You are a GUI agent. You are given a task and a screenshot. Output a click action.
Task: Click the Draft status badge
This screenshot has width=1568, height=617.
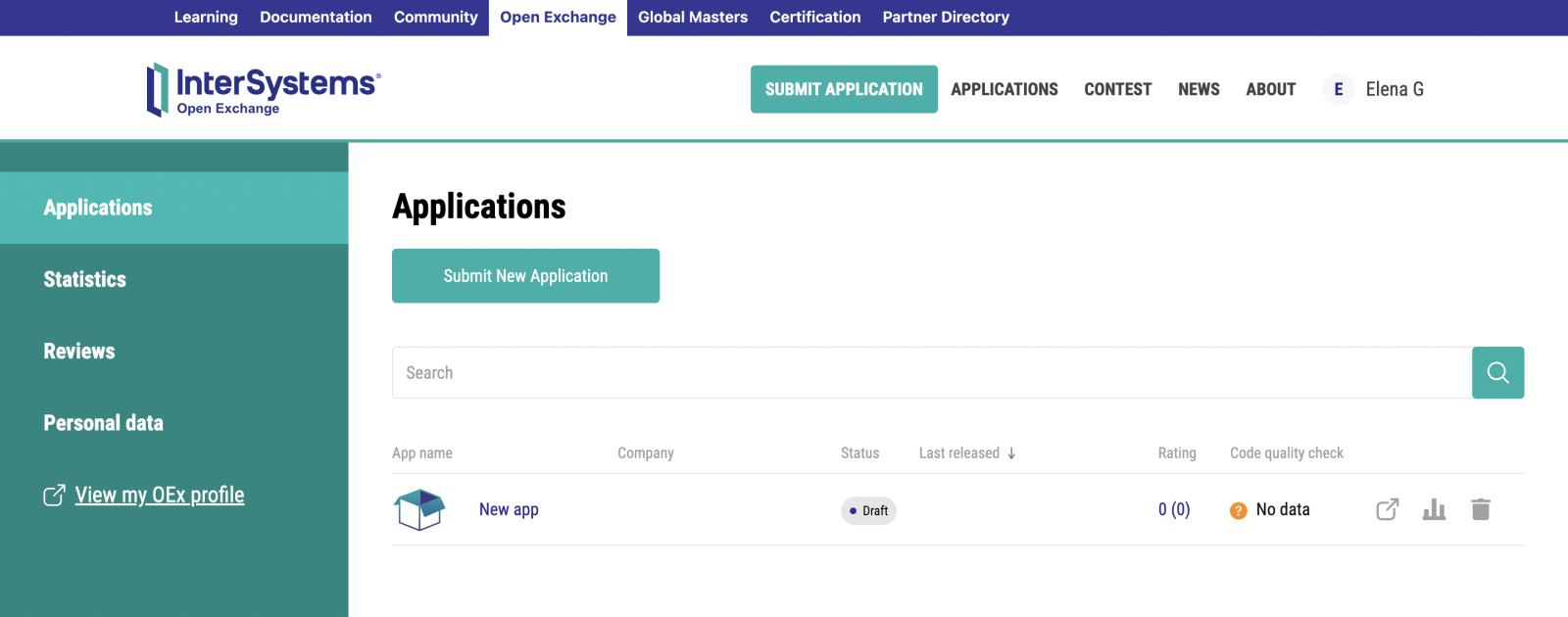868,510
